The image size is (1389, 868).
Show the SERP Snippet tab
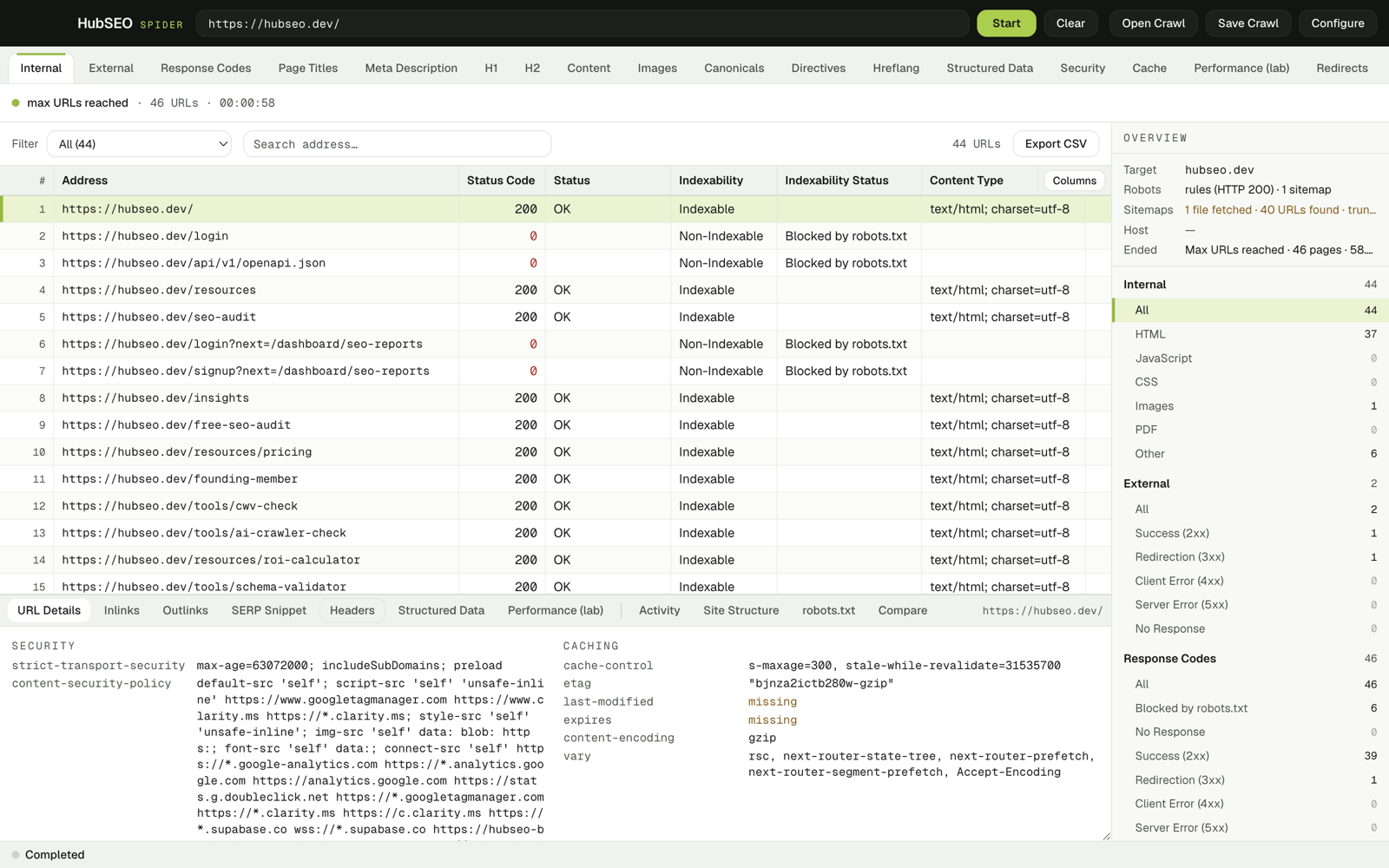268,610
